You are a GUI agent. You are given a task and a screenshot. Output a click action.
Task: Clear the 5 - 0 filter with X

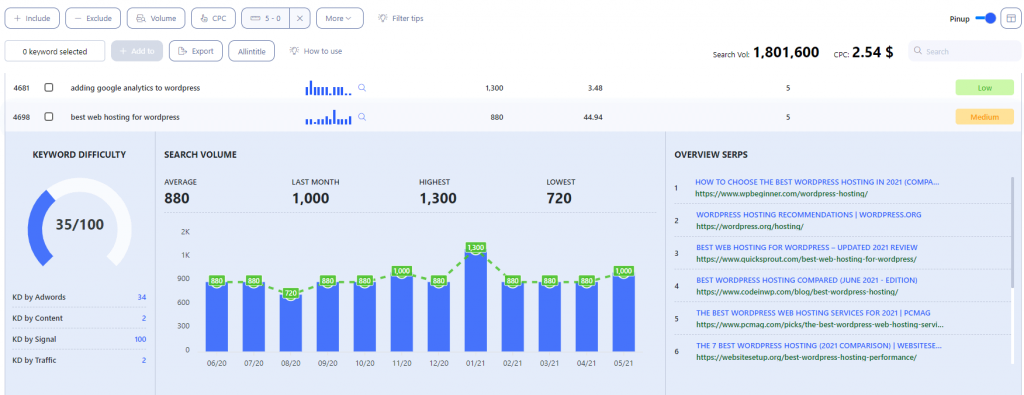[299, 18]
